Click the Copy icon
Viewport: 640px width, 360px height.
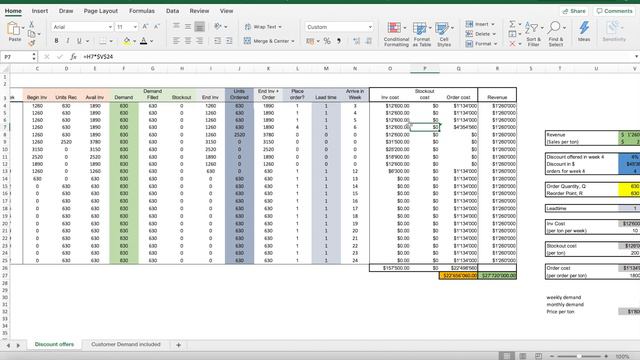tap(32, 33)
